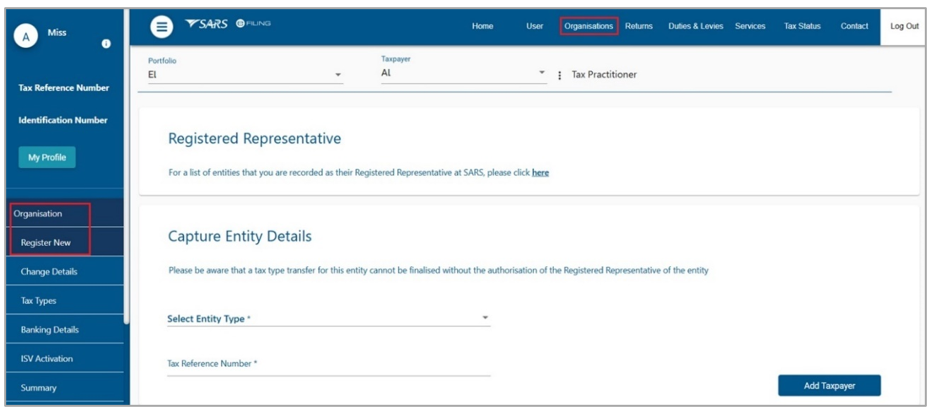Open the hamburger menu icon

pos(161,27)
